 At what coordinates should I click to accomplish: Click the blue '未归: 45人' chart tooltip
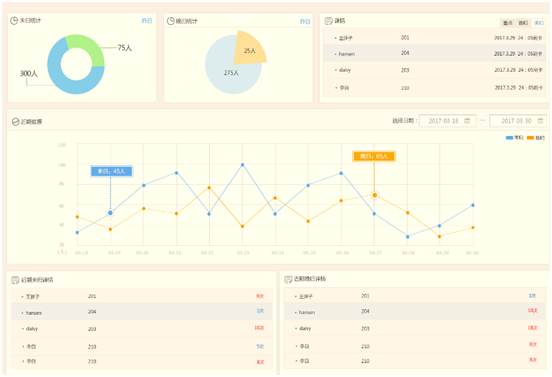(111, 171)
